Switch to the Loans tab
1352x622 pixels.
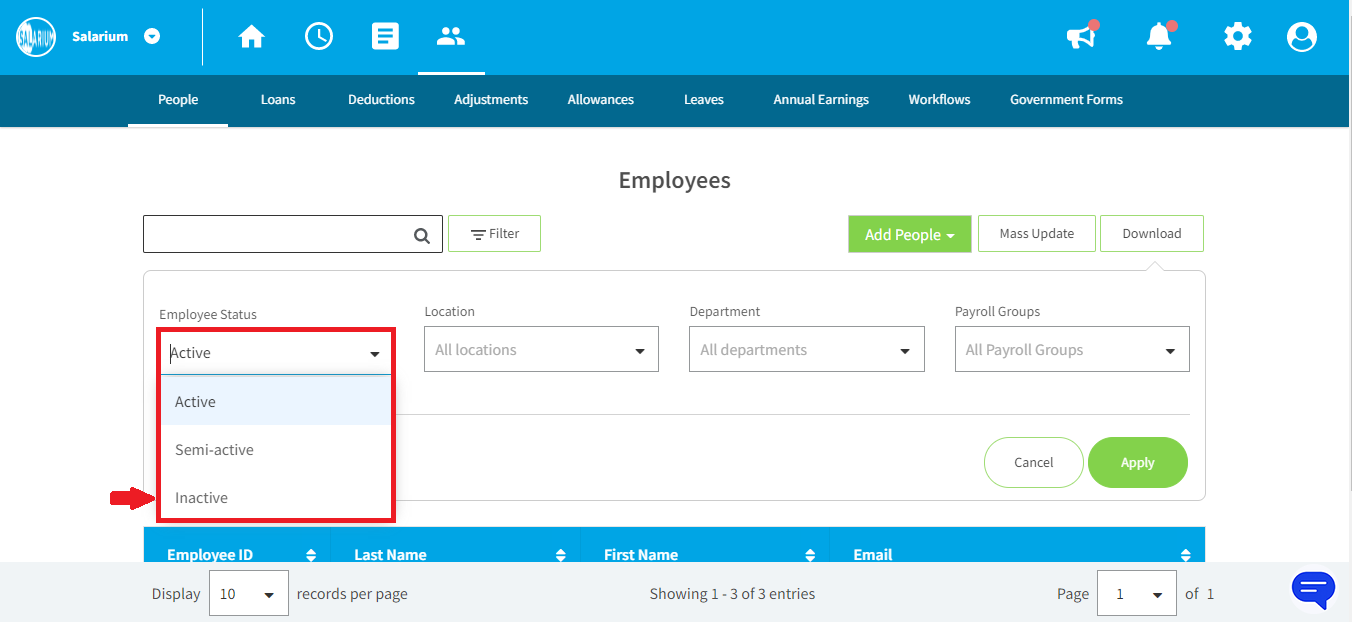point(278,100)
